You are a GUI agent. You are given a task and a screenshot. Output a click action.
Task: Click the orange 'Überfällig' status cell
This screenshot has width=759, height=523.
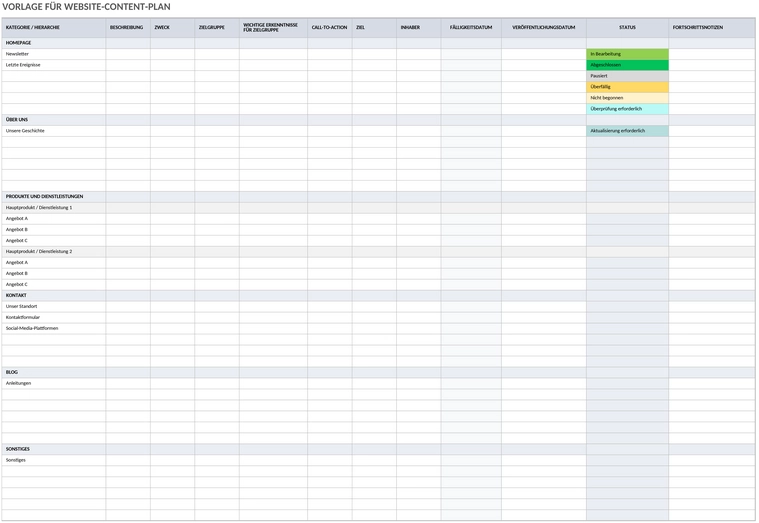coord(627,87)
